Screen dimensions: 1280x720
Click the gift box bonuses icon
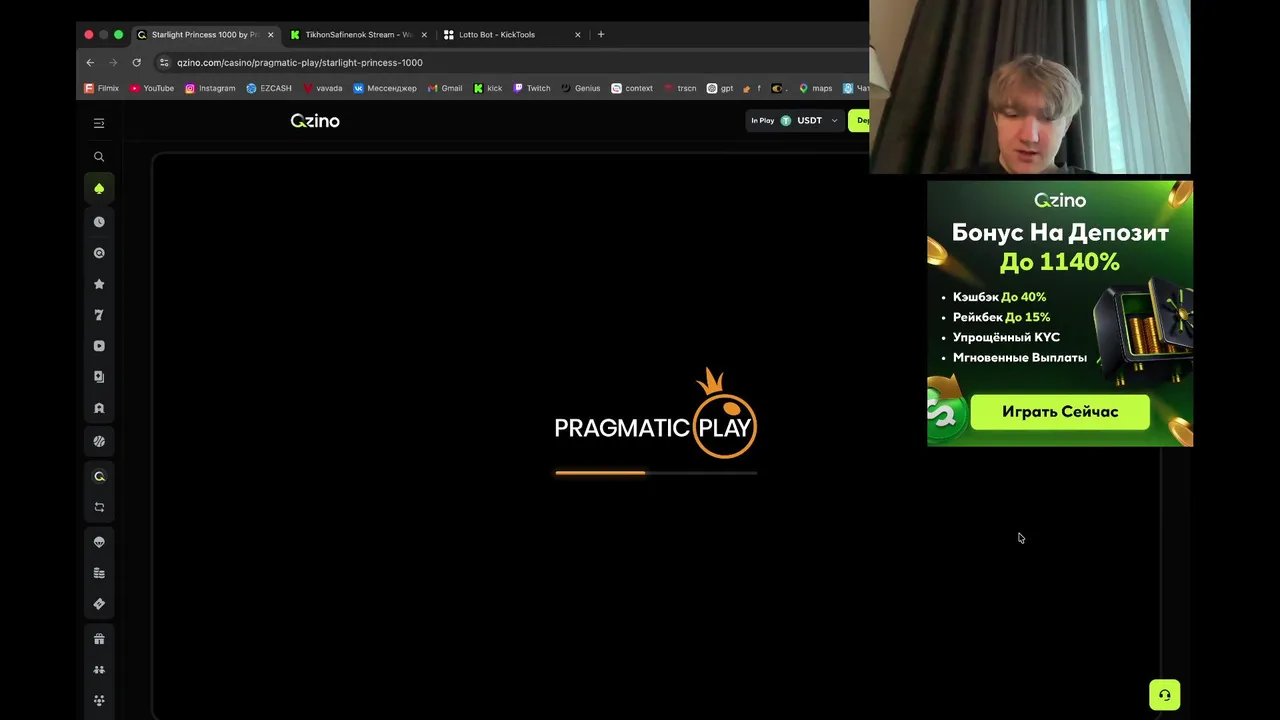(x=99, y=639)
